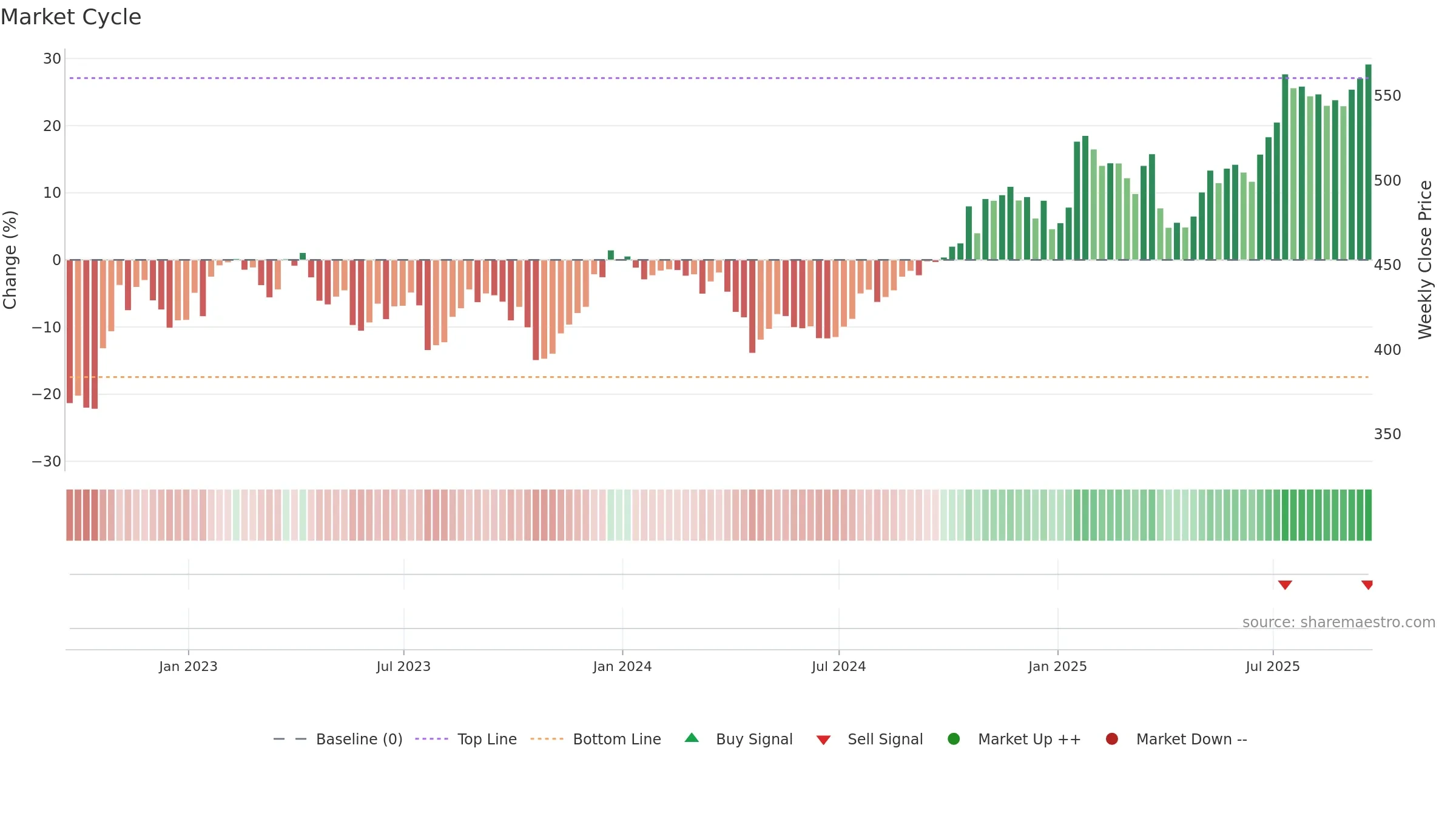The width and height of the screenshot is (1456, 819).
Task: Click the 30 tick on the left axis
Action: click(x=52, y=59)
